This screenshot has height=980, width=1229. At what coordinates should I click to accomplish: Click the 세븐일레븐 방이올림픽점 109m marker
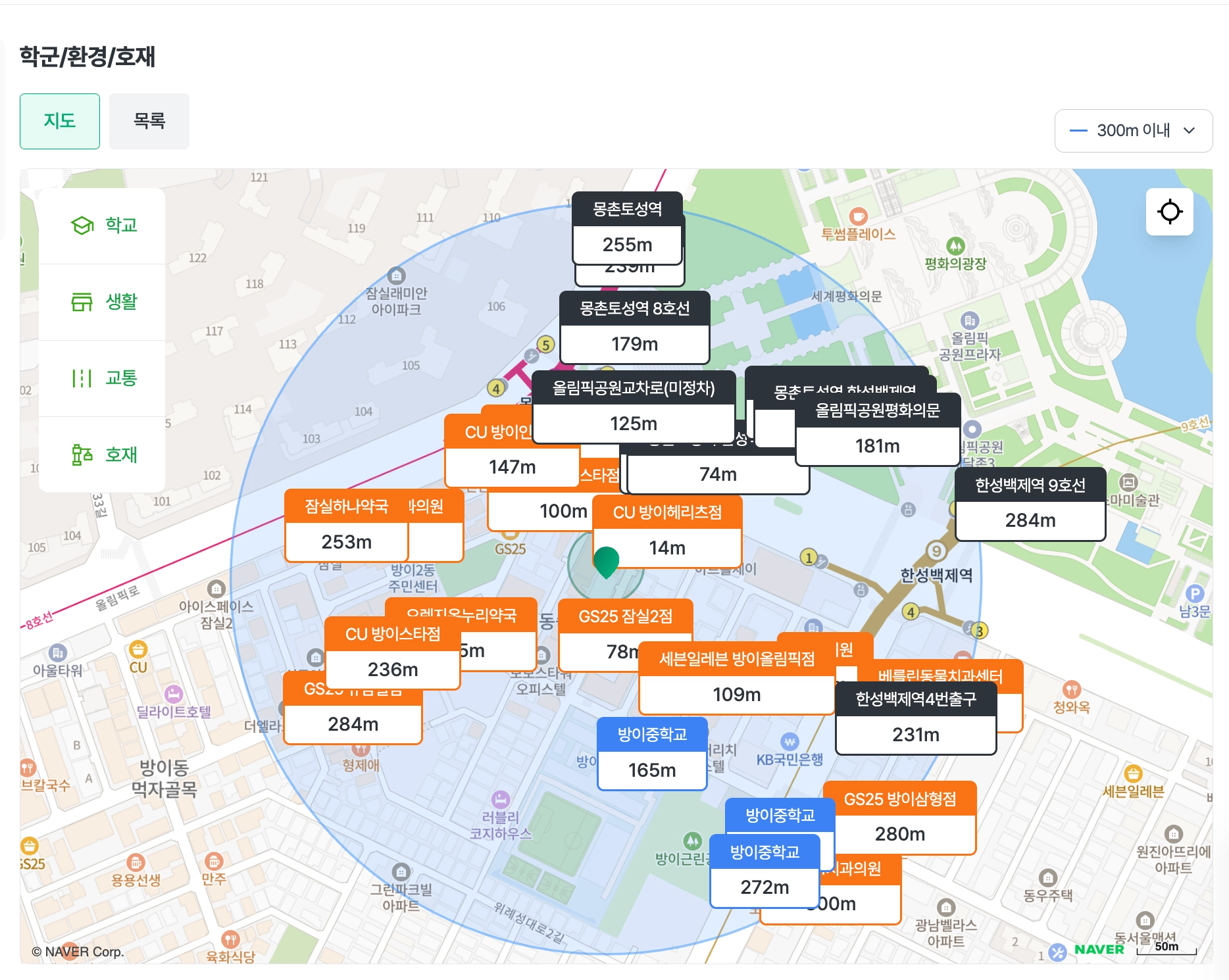(x=737, y=677)
